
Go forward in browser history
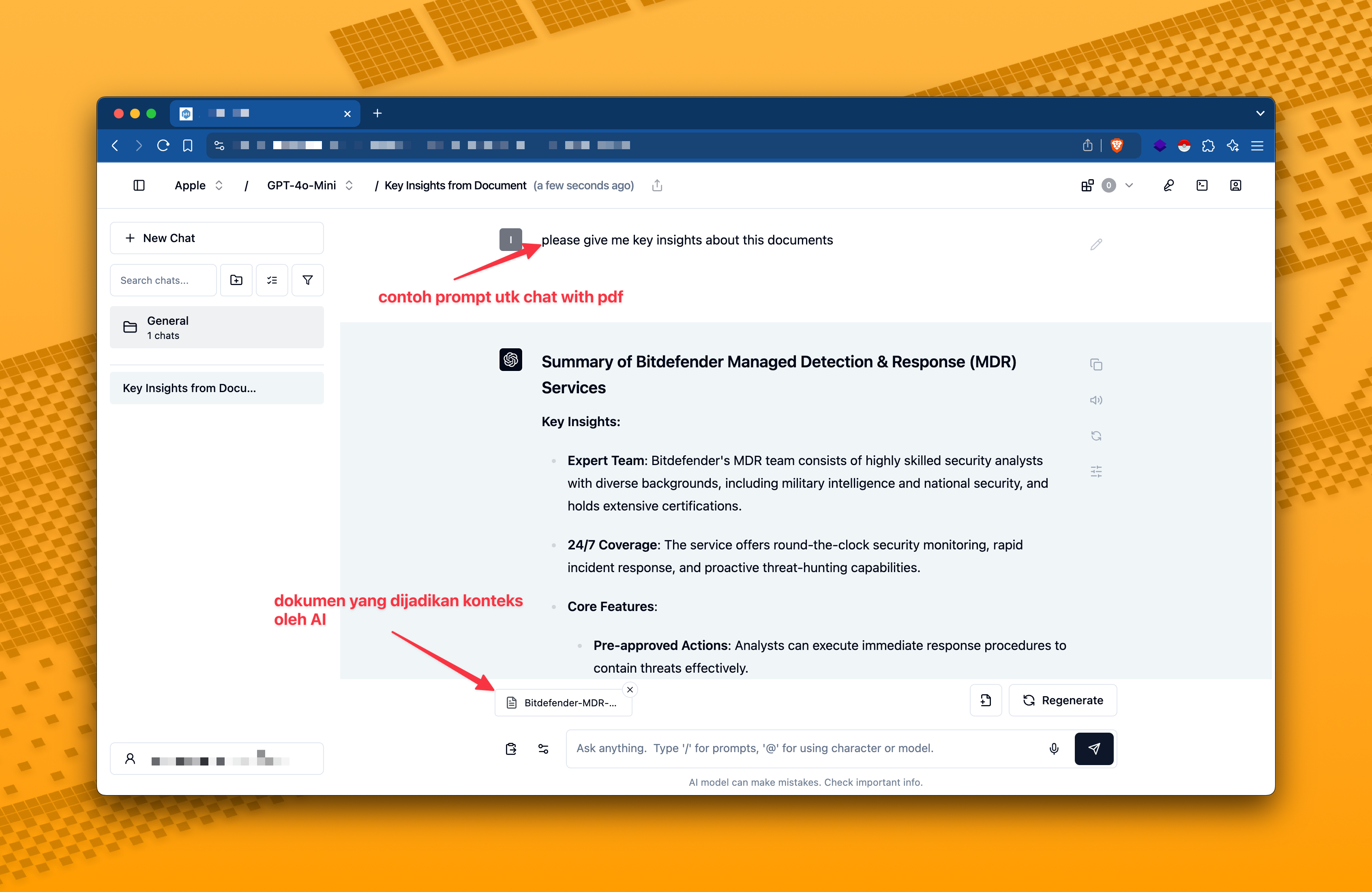[139, 145]
